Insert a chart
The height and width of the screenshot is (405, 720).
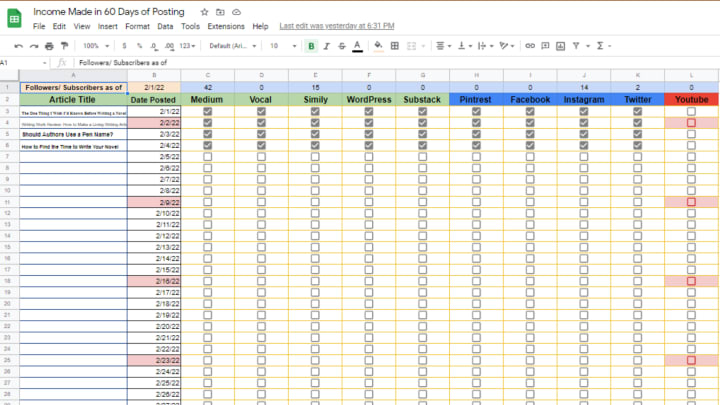point(561,46)
